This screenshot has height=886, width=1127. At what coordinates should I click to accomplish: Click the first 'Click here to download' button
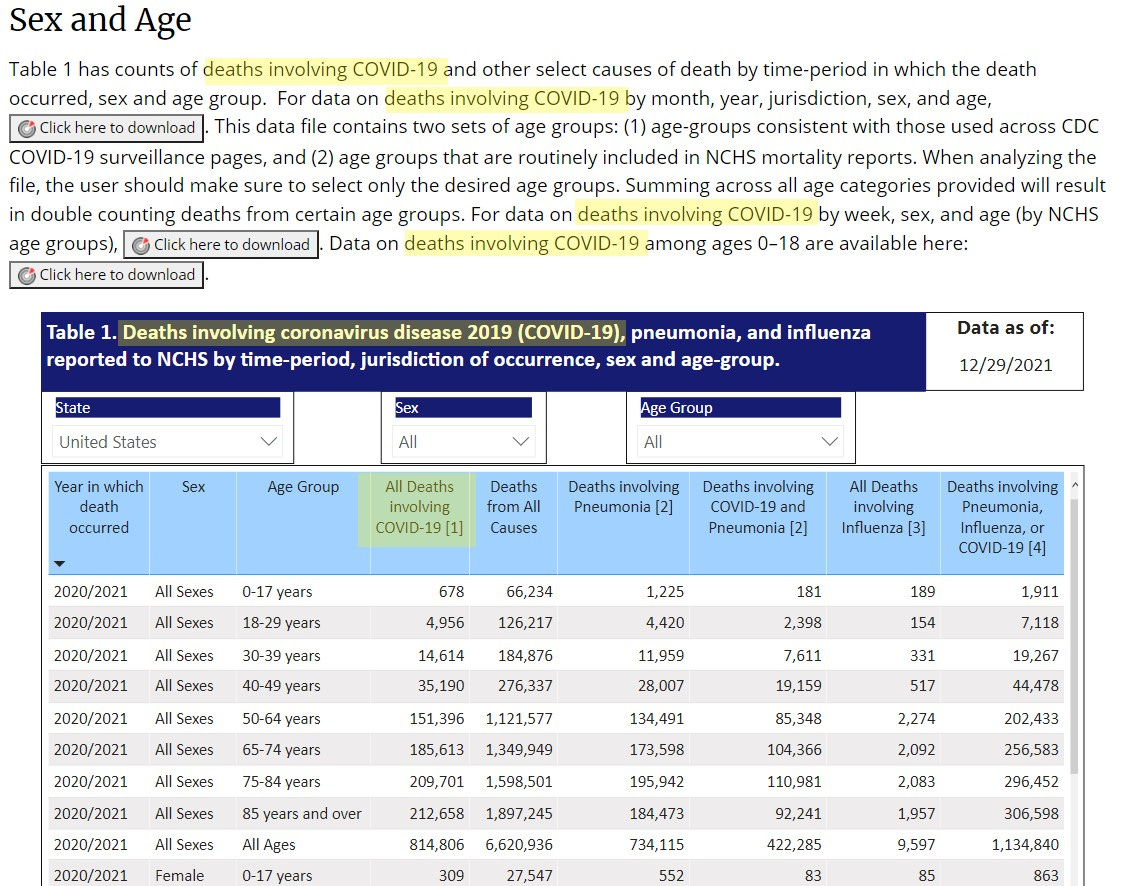(x=106, y=128)
